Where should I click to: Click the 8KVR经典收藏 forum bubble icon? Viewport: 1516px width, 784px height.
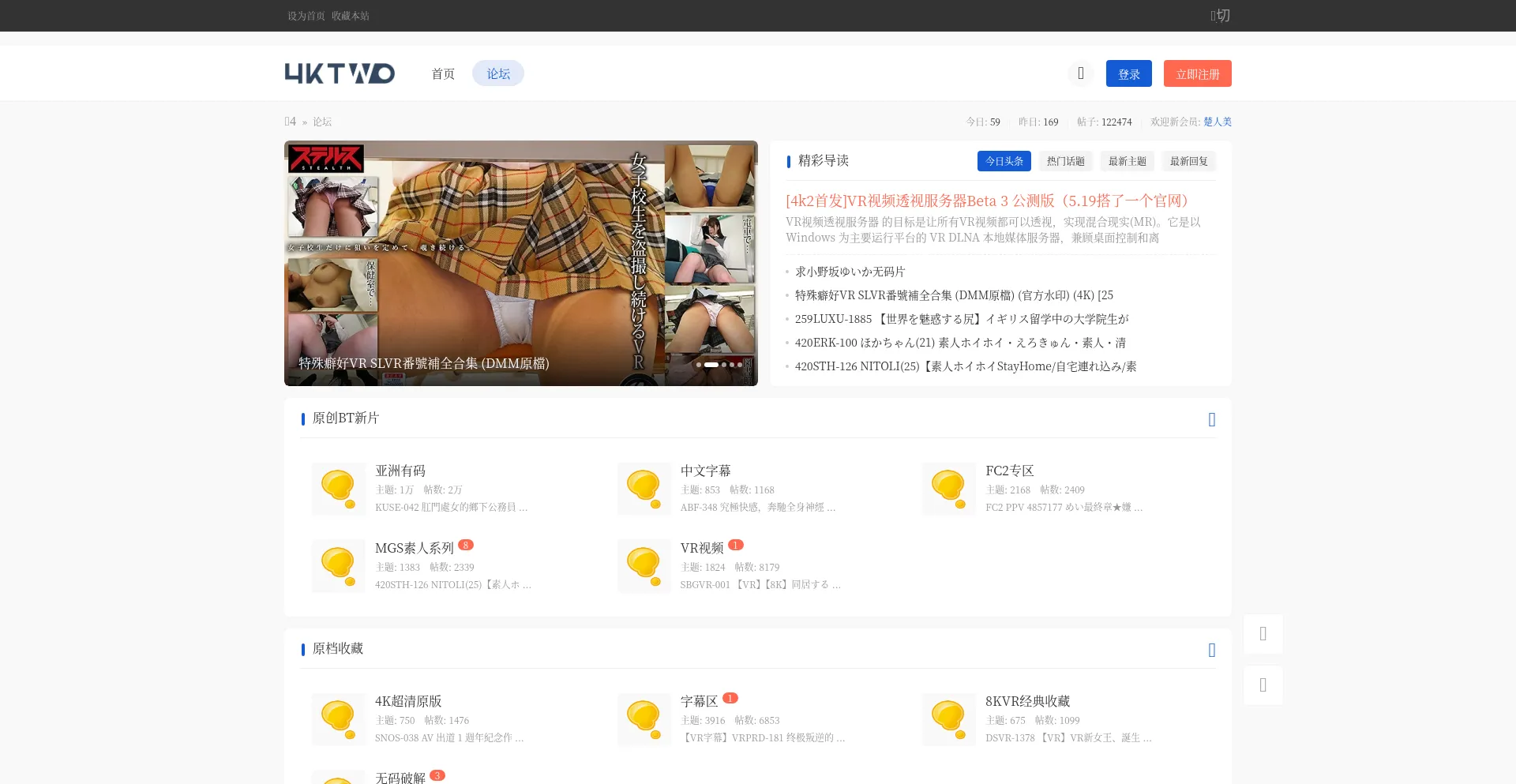(949, 719)
